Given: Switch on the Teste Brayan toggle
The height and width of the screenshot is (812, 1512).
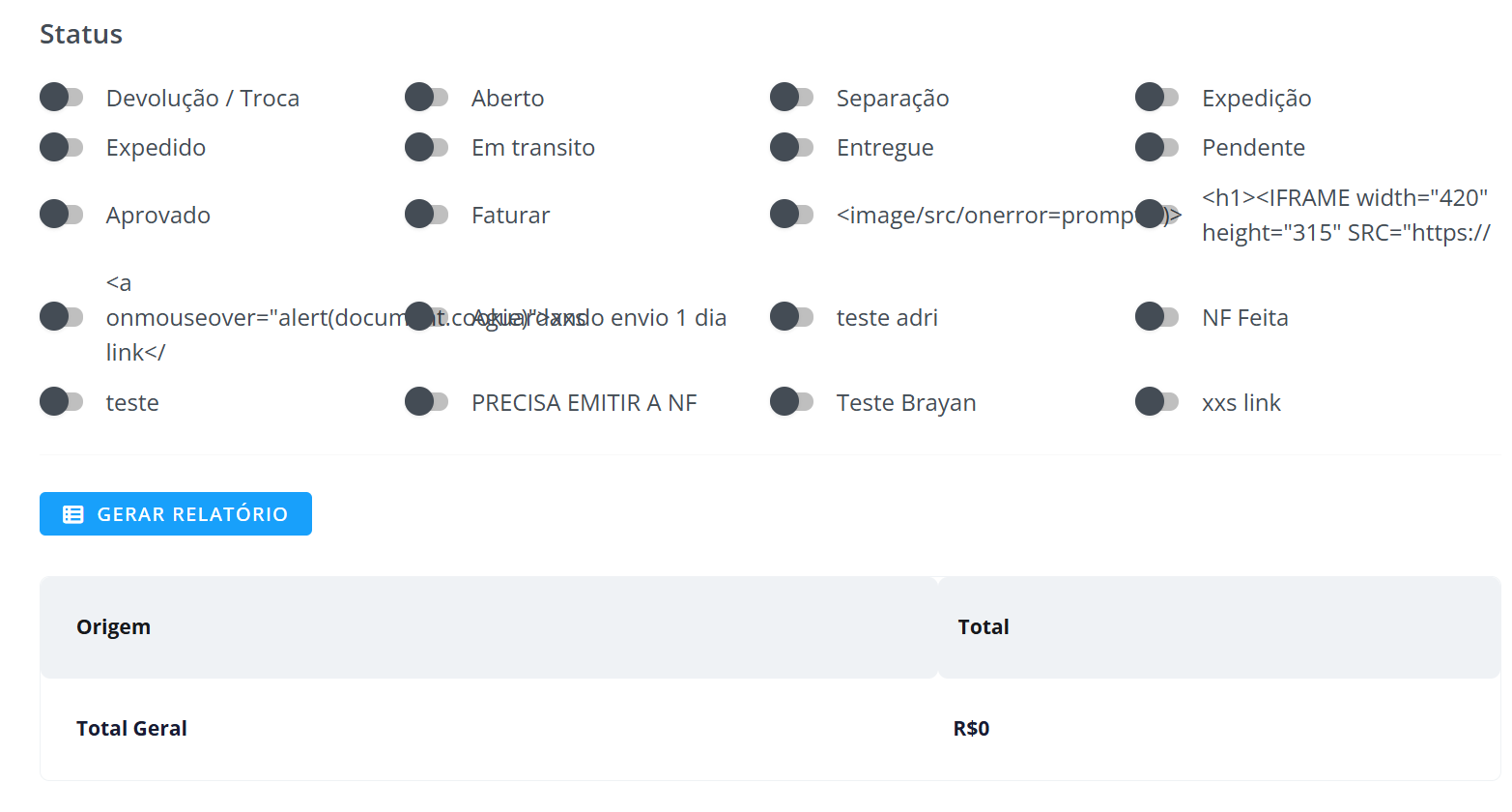Looking at the screenshot, I should (x=792, y=402).
